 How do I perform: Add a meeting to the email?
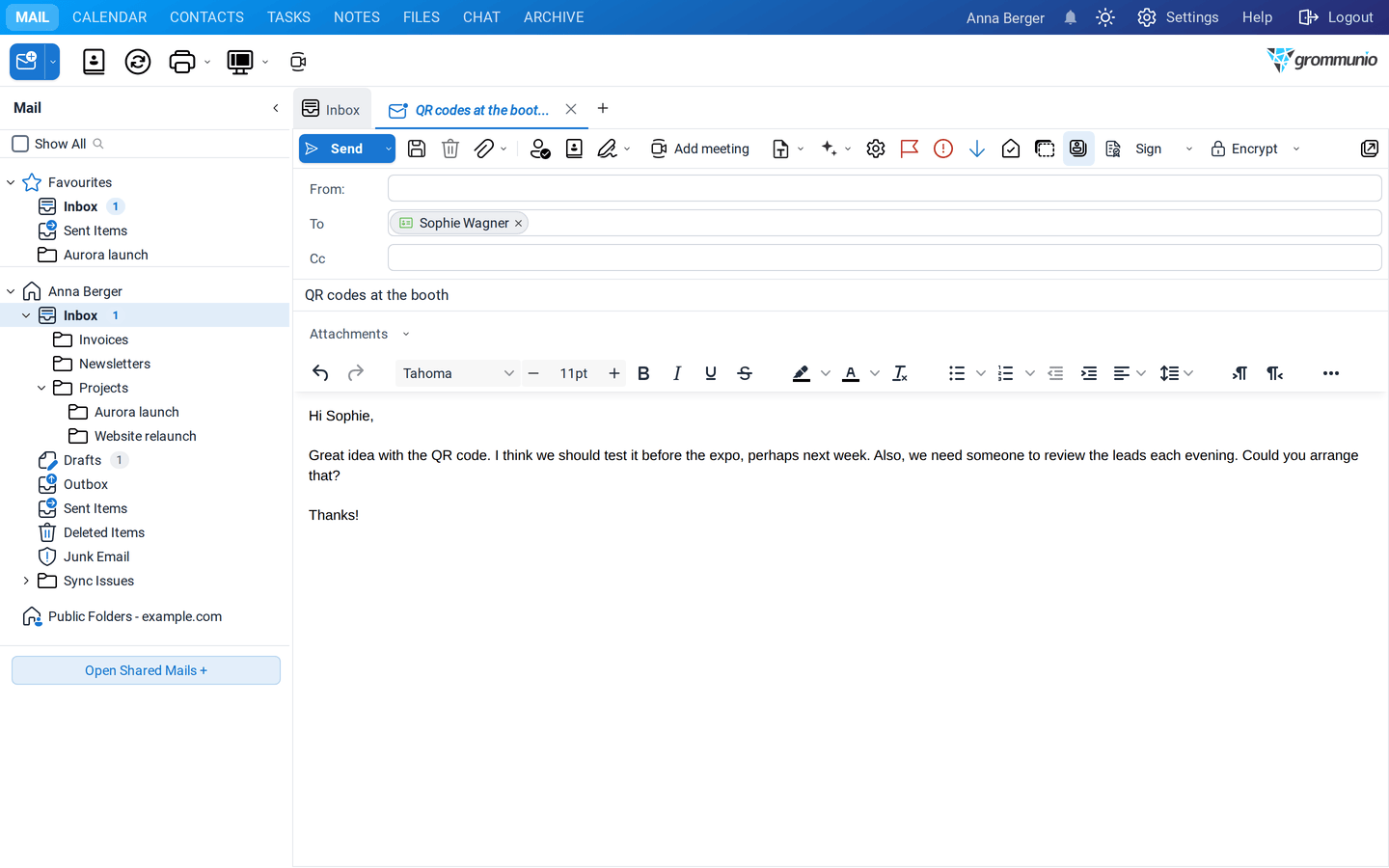click(700, 149)
